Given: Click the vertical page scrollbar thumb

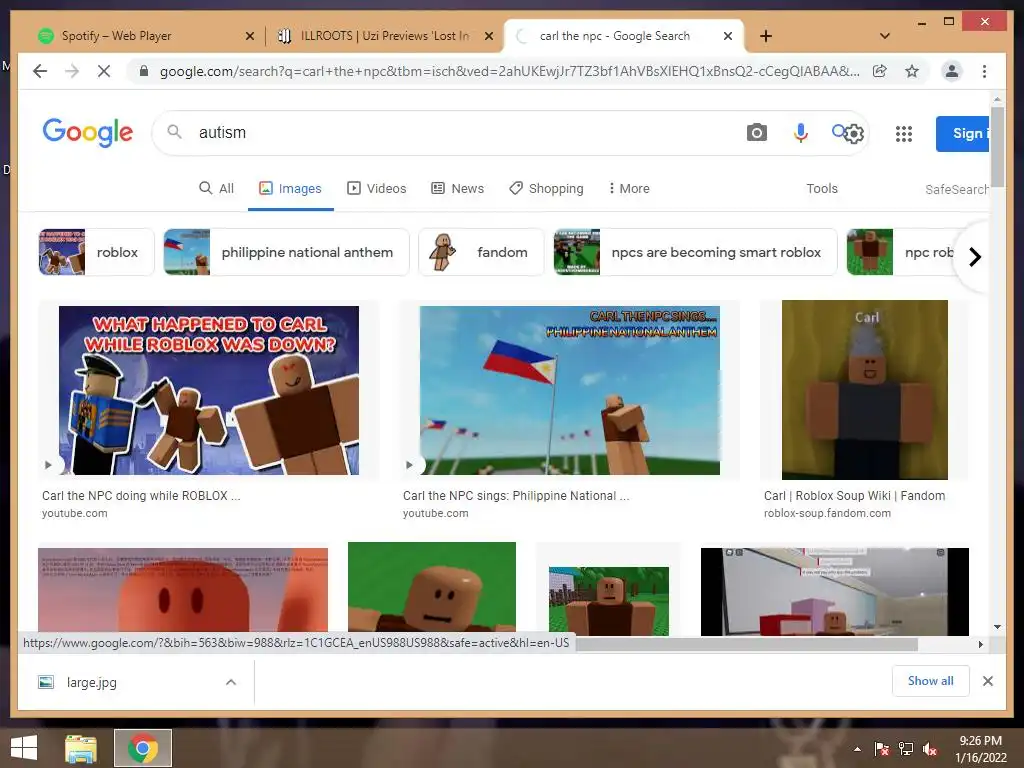Looking at the screenshot, I should (997, 147).
